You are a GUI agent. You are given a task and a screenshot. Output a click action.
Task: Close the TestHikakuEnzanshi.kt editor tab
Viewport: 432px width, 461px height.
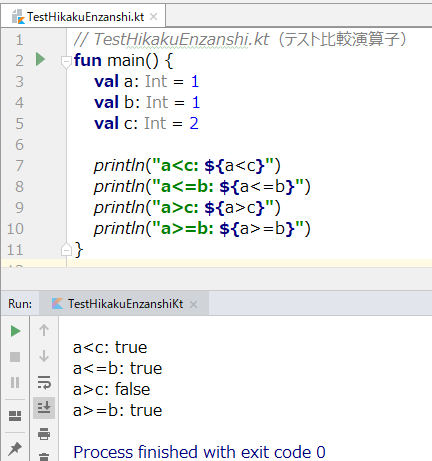pyautogui.click(x=154, y=17)
